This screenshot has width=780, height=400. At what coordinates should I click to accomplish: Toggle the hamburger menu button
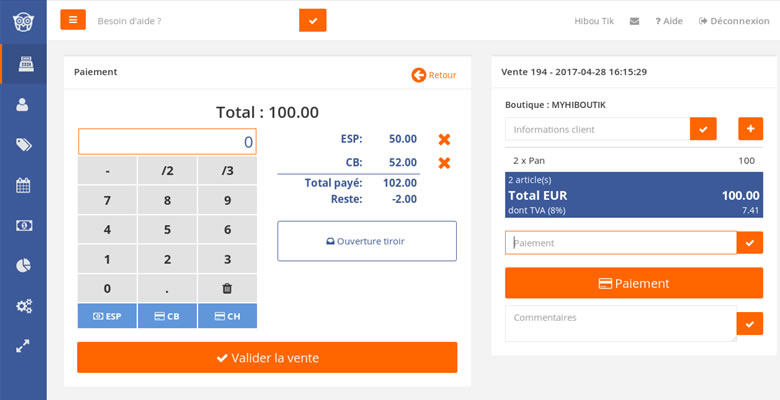click(73, 20)
